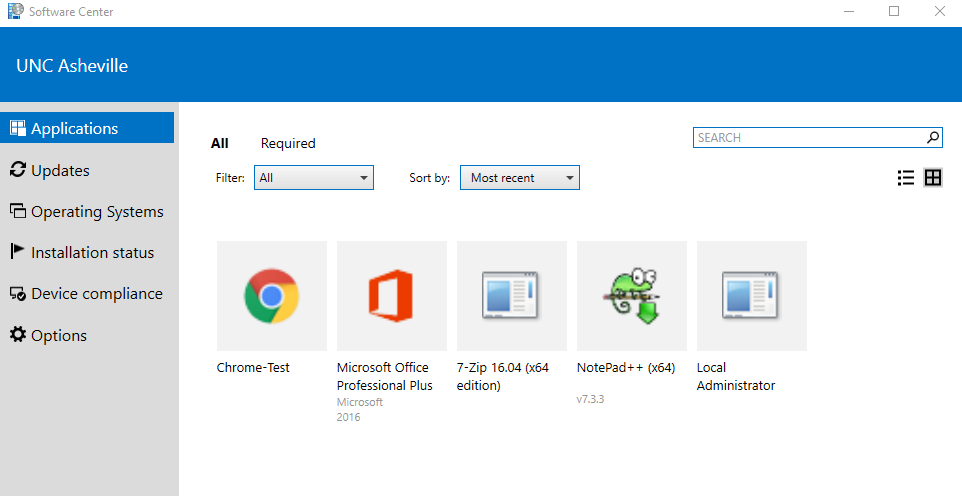
Task: Switch to tile grid view
Action: (933, 178)
